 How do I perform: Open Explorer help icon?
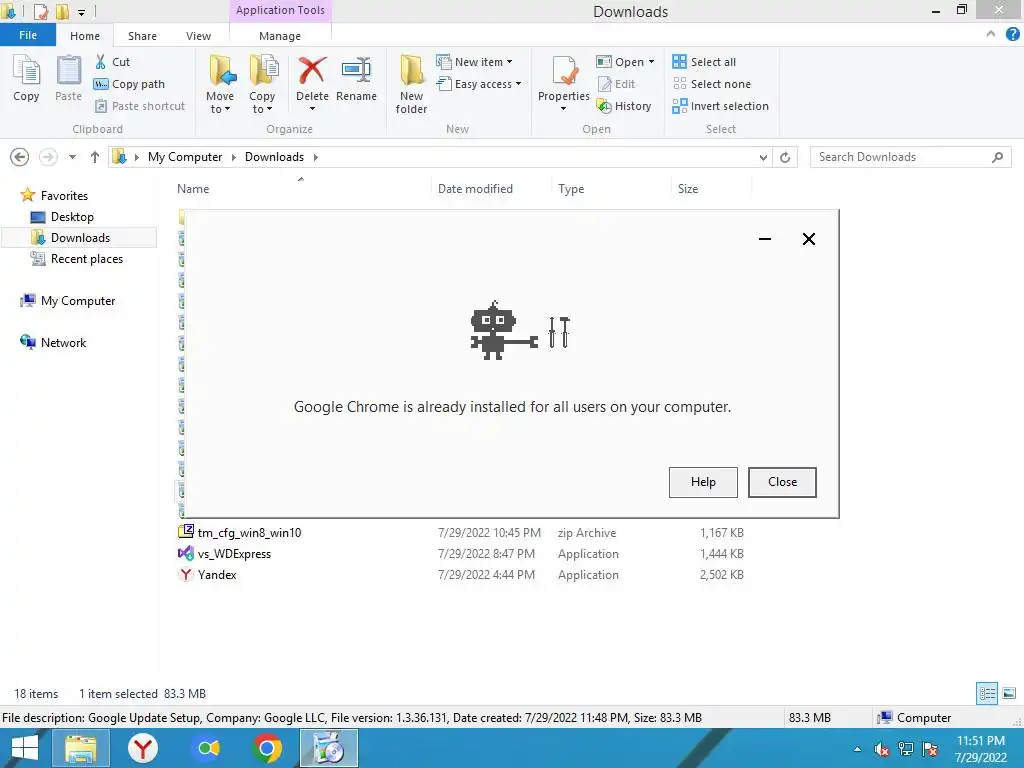1012,34
